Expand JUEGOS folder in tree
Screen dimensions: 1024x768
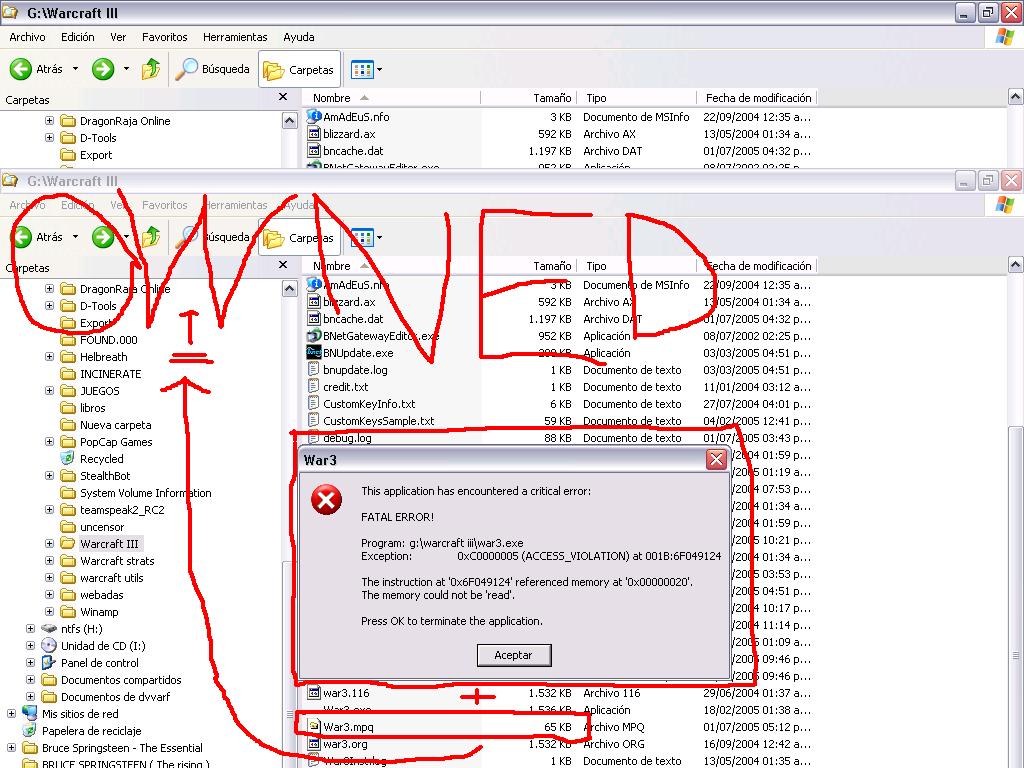(x=50, y=391)
